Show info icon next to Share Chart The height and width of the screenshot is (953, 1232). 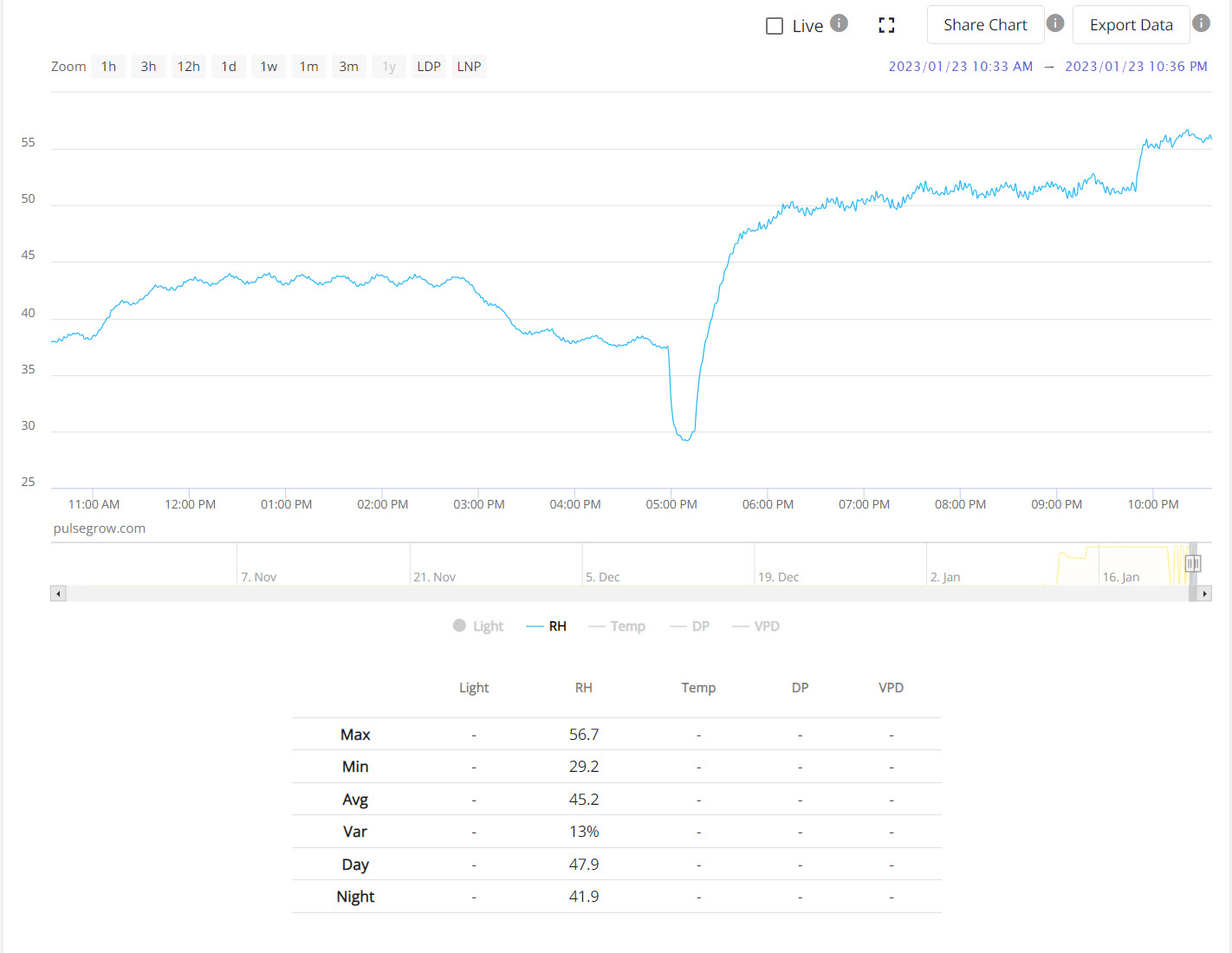[1055, 23]
